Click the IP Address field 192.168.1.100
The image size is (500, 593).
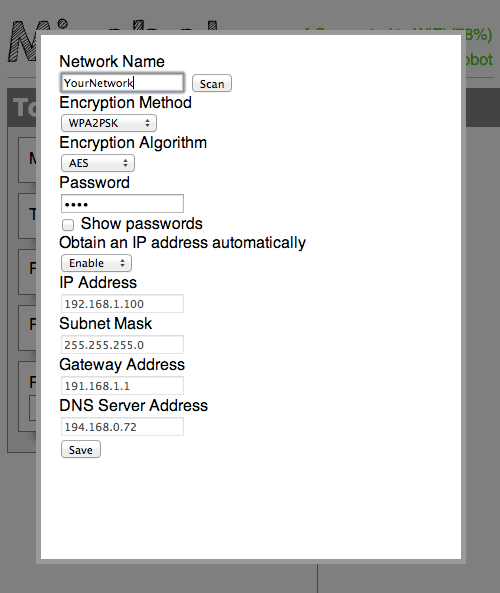(122, 304)
